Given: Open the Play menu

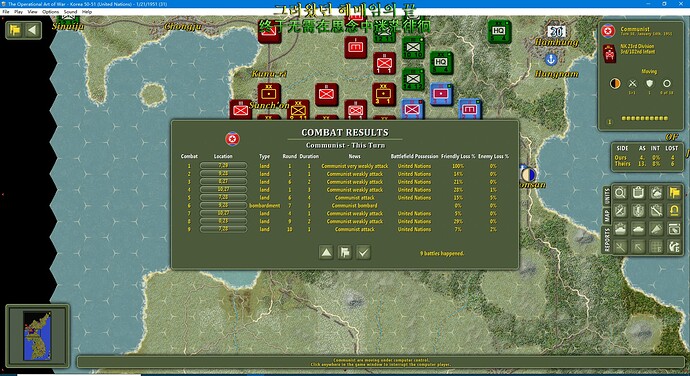Looking at the screenshot, I should 18,12.
